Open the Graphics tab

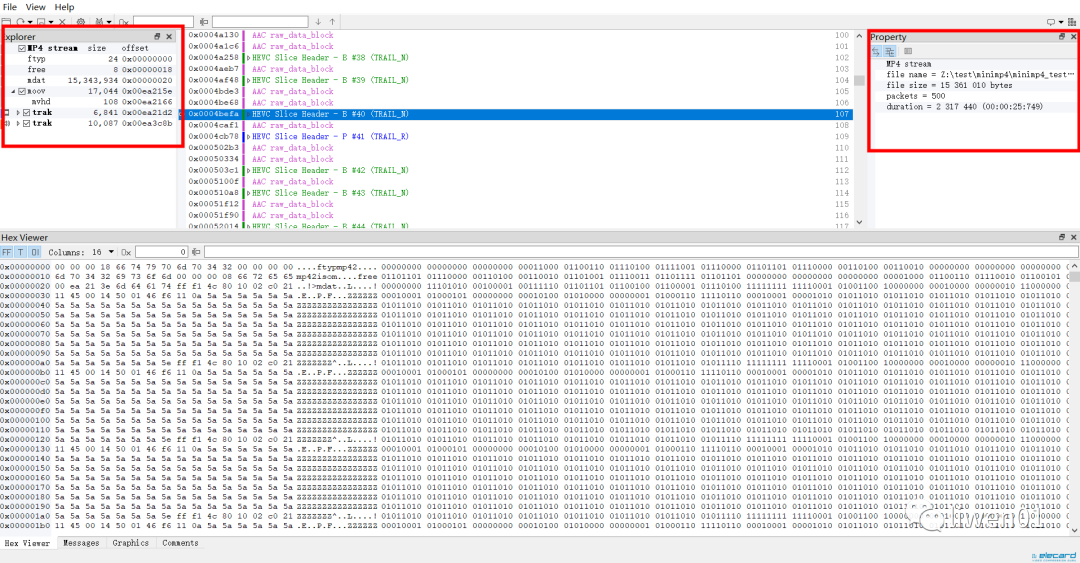pyautogui.click(x=130, y=543)
